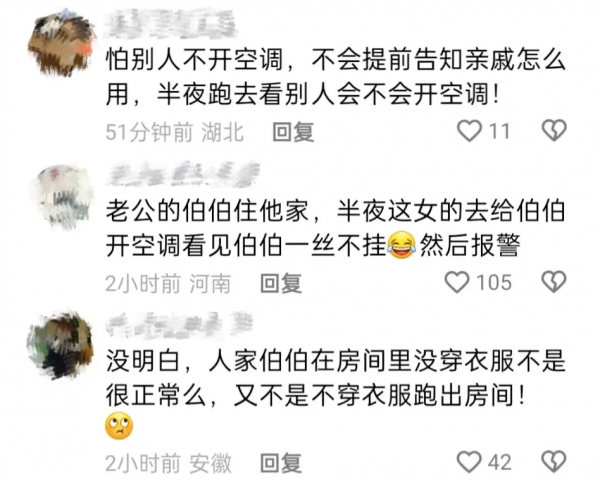Like the Anhui comment with 42 likes
This screenshot has width=600, height=481.
click(470, 461)
